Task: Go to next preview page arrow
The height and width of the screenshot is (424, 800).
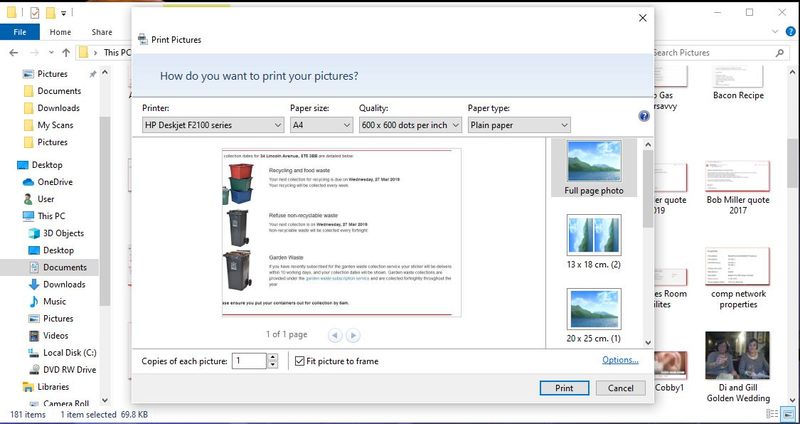Action: tap(353, 335)
